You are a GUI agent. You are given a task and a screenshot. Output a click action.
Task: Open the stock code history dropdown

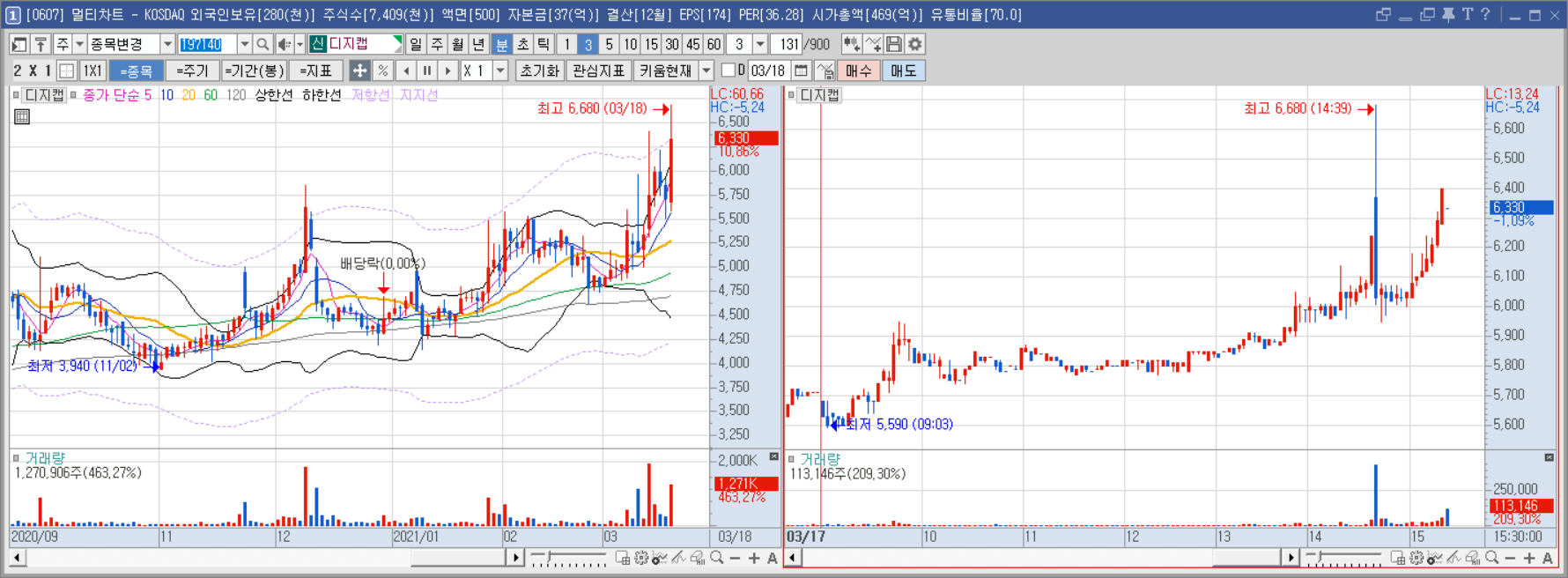244,44
